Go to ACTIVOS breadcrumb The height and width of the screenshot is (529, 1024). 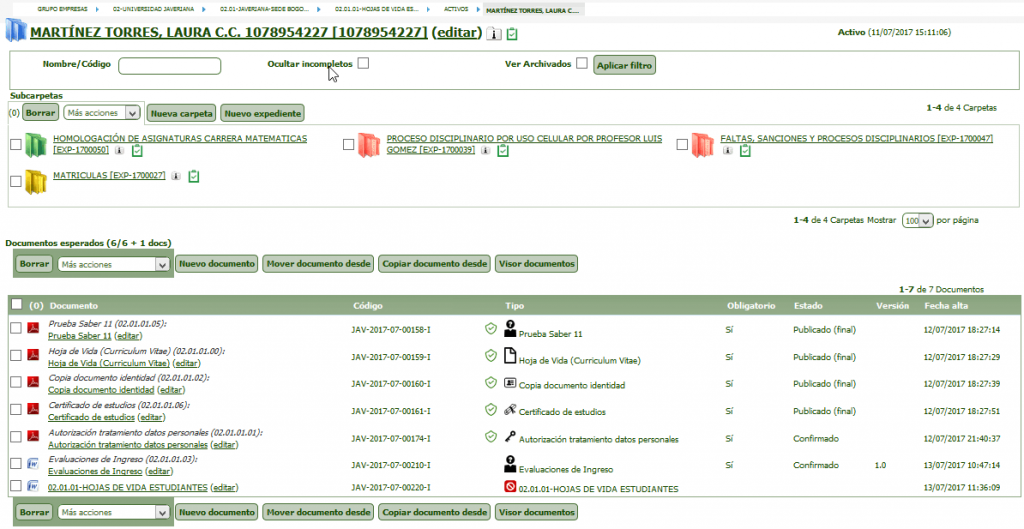click(456, 10)
